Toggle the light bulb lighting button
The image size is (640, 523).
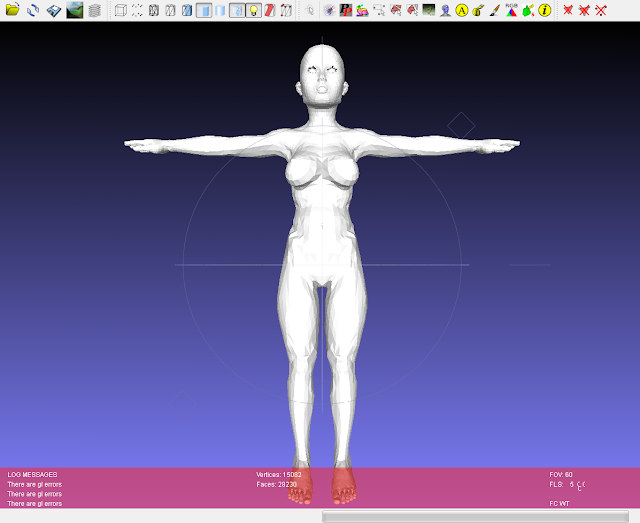[x=253, y=10]
